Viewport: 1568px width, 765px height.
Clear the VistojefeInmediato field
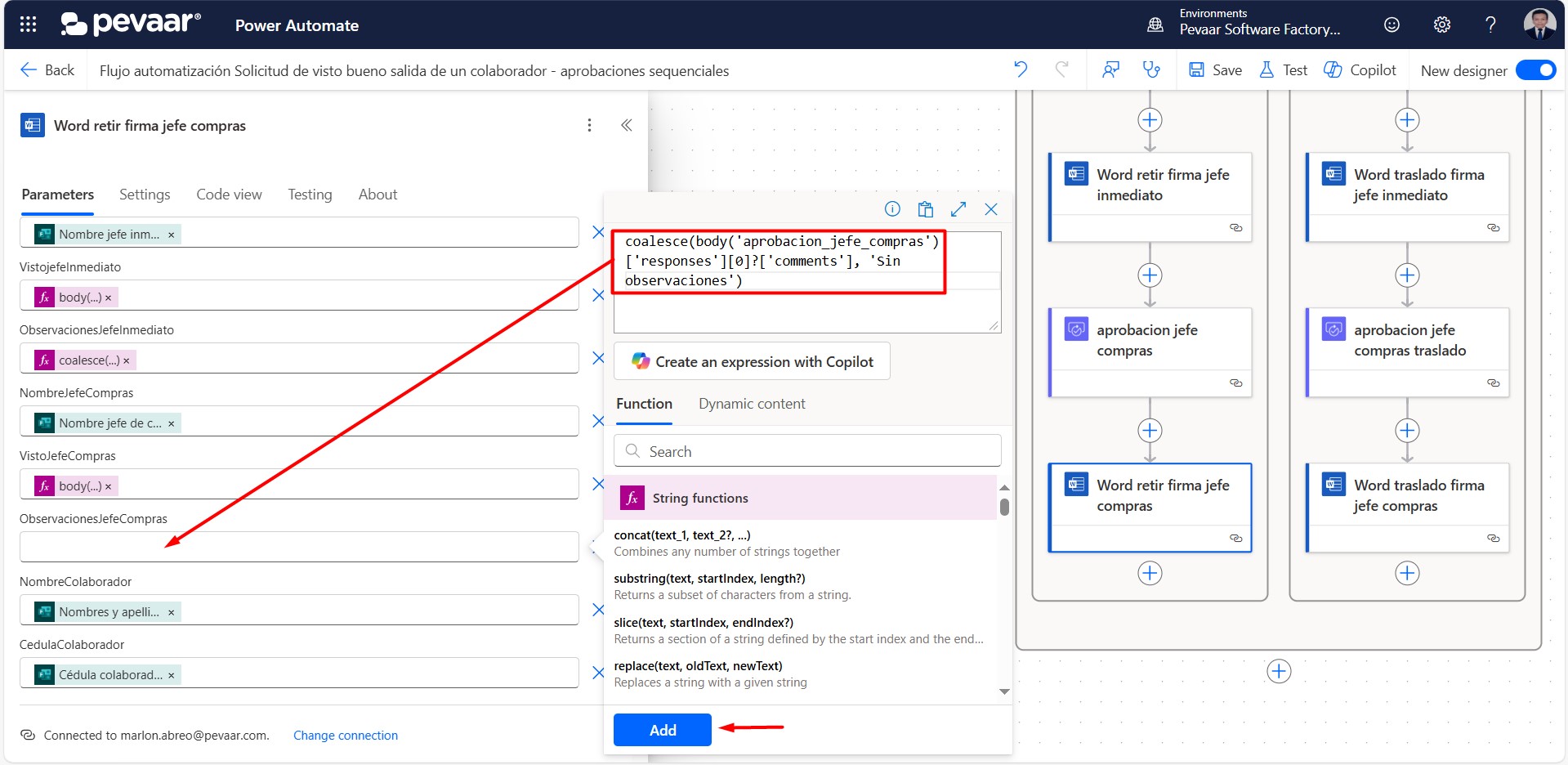(x=598, y=296)
